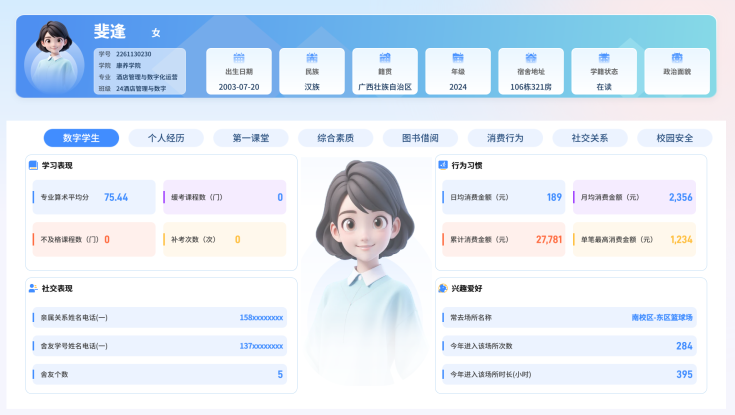Click the 专业算术平均分 score card
This screenshot has height=415, width=735.
(x=94, y=197)
